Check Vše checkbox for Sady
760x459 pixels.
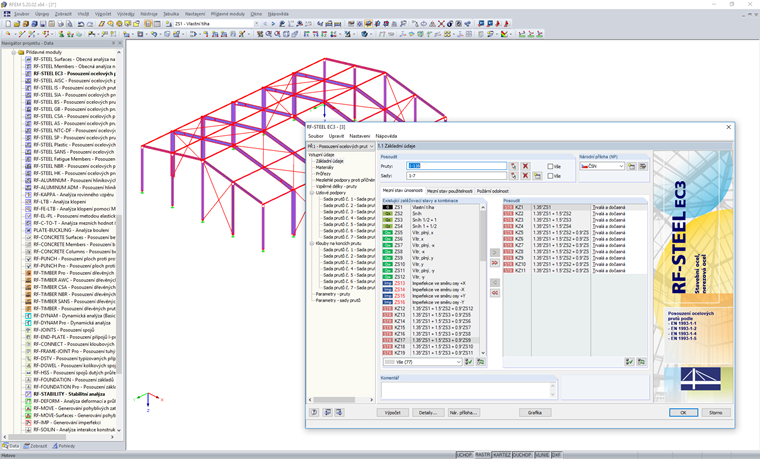tap(550, 176)
